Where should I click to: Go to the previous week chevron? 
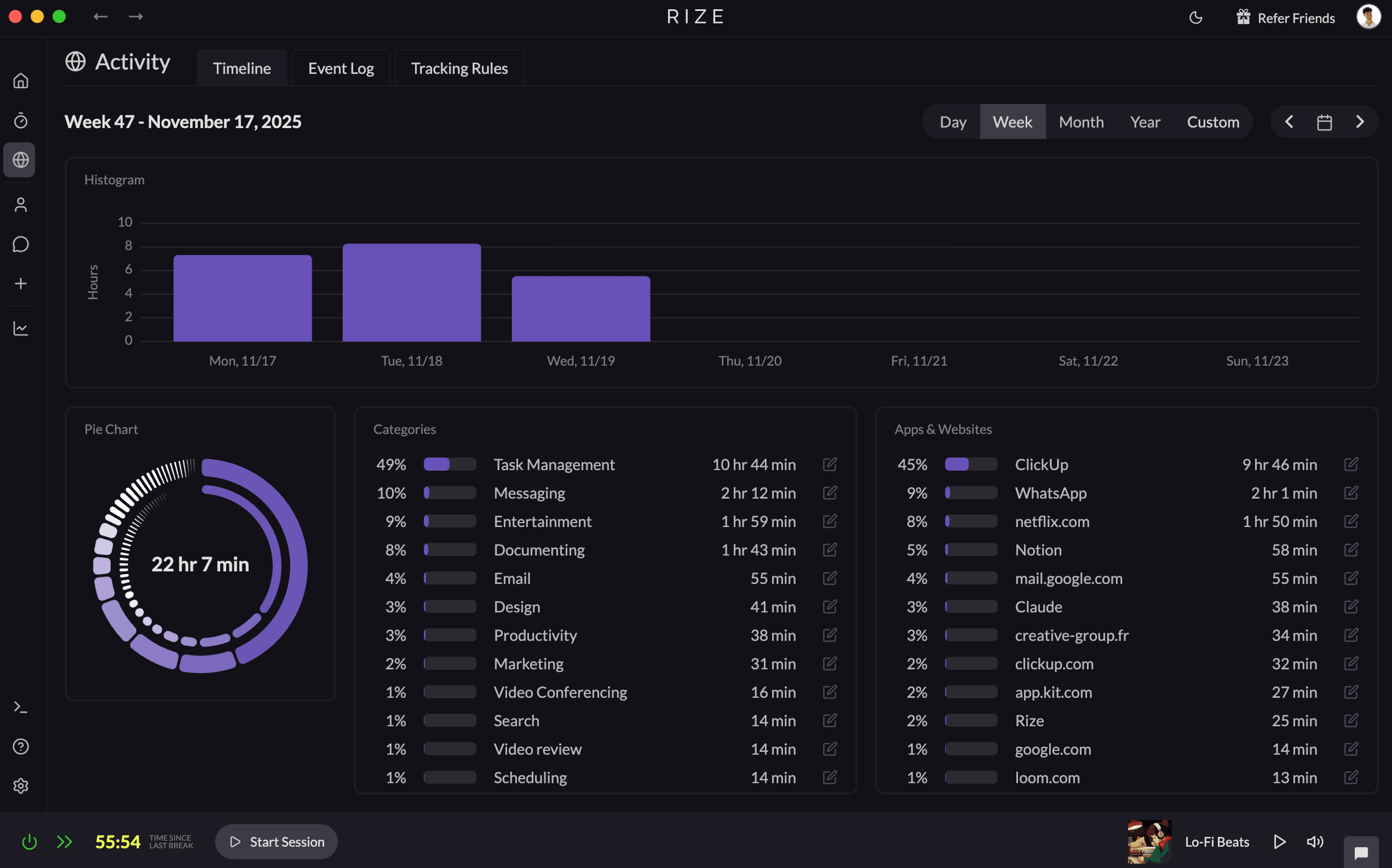click(1289, 122)
